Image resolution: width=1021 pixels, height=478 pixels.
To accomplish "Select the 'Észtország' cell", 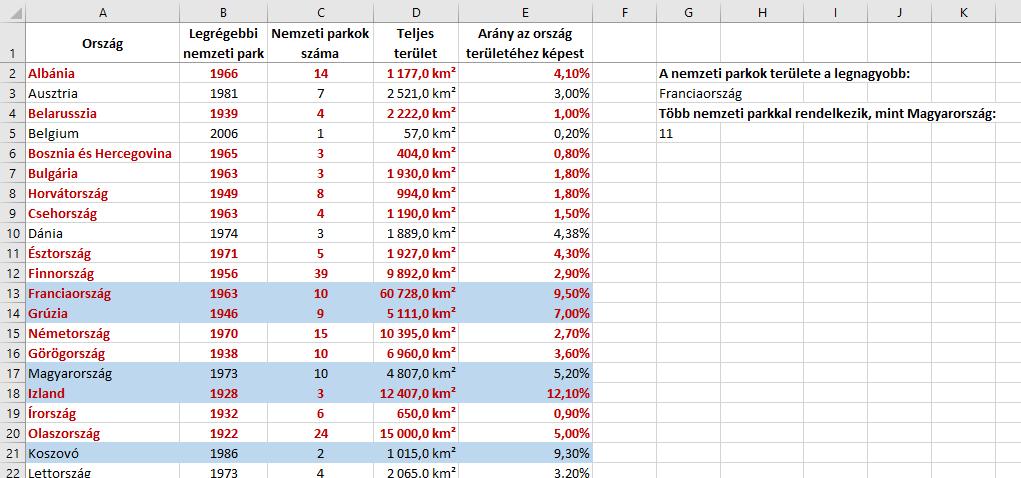I will [103, 253].
